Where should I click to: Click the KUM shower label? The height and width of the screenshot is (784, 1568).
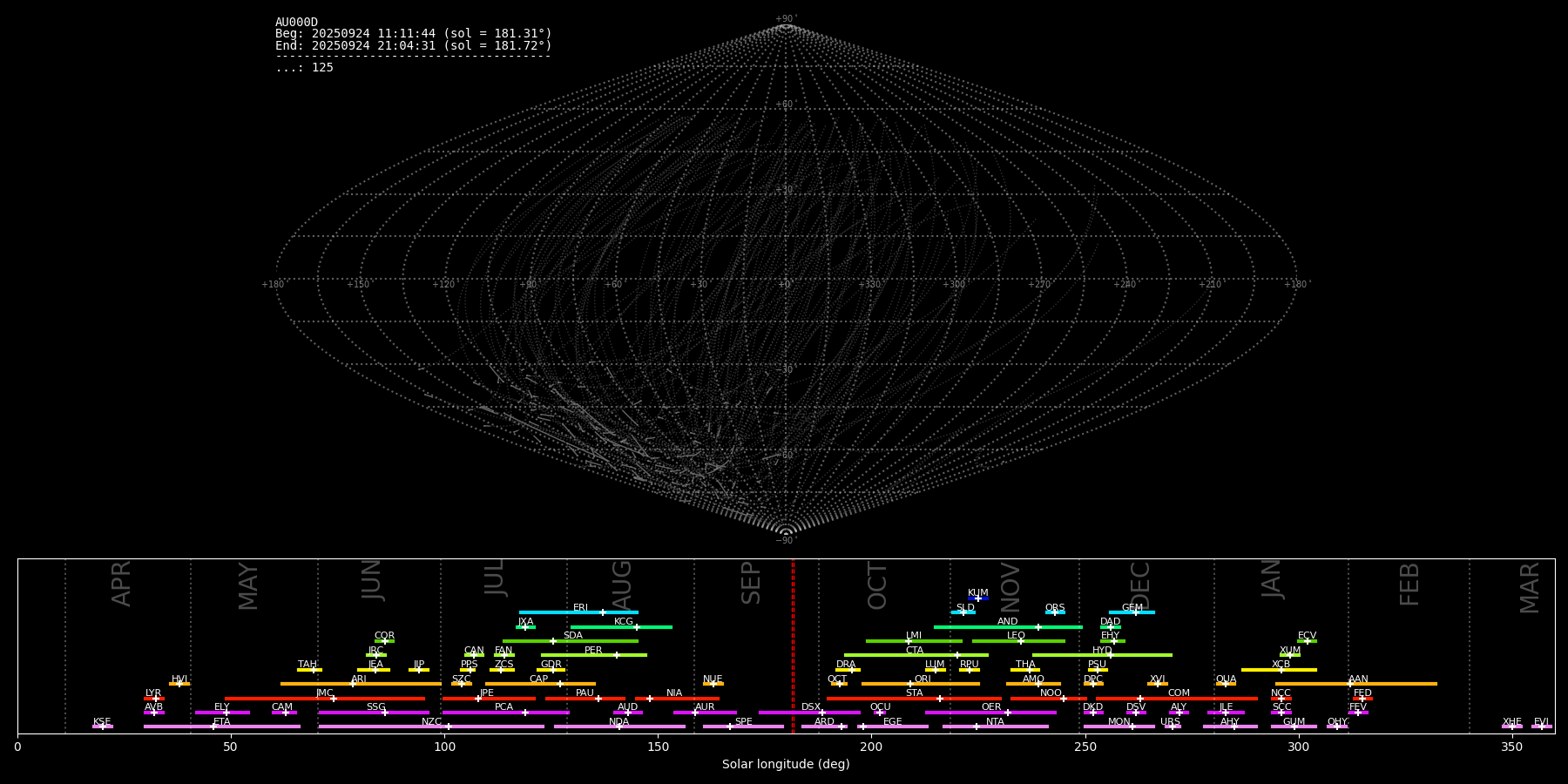tap(978, 593)
